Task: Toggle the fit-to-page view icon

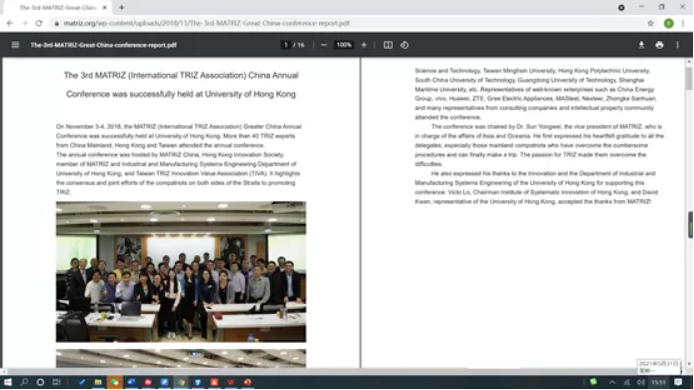Action: 388,45
